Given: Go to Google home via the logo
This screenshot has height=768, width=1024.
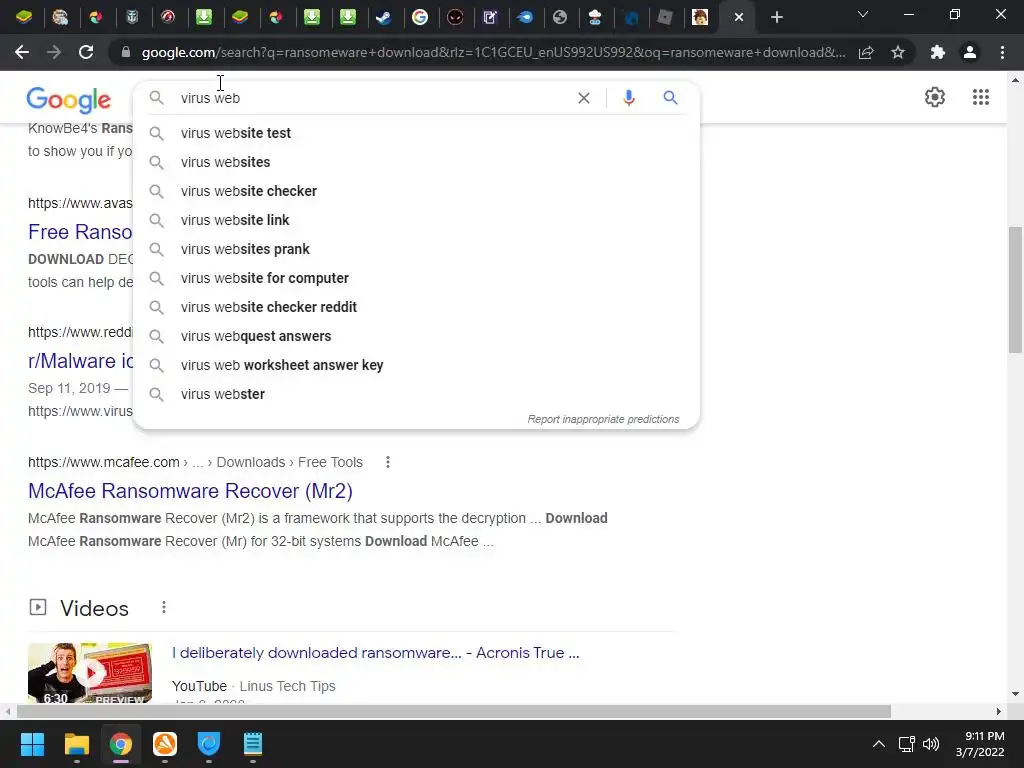Looking at the screenshot, I should pos(69,100).
